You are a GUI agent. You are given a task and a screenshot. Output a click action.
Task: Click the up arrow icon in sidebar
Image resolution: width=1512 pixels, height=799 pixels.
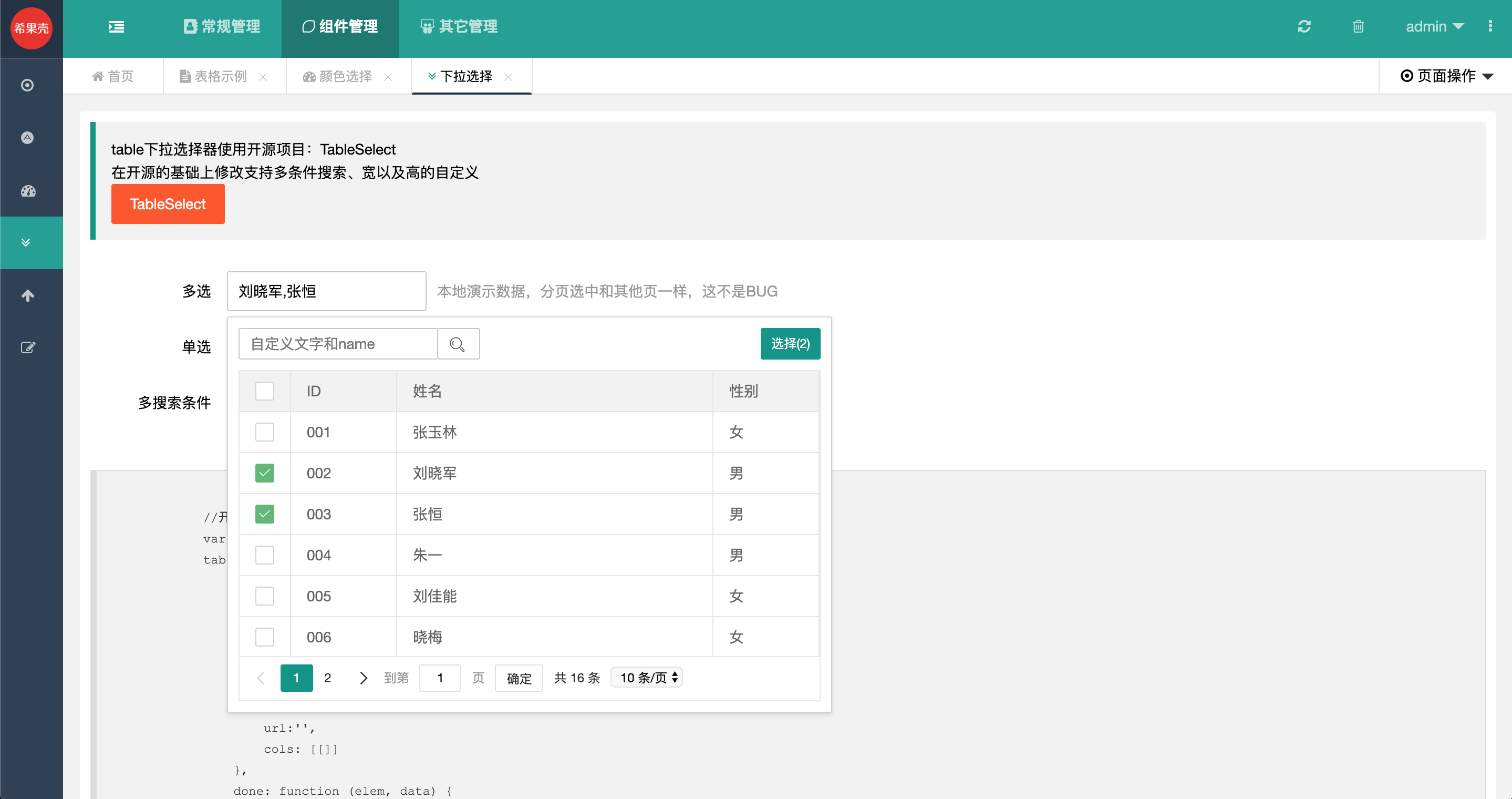[28, 295]
